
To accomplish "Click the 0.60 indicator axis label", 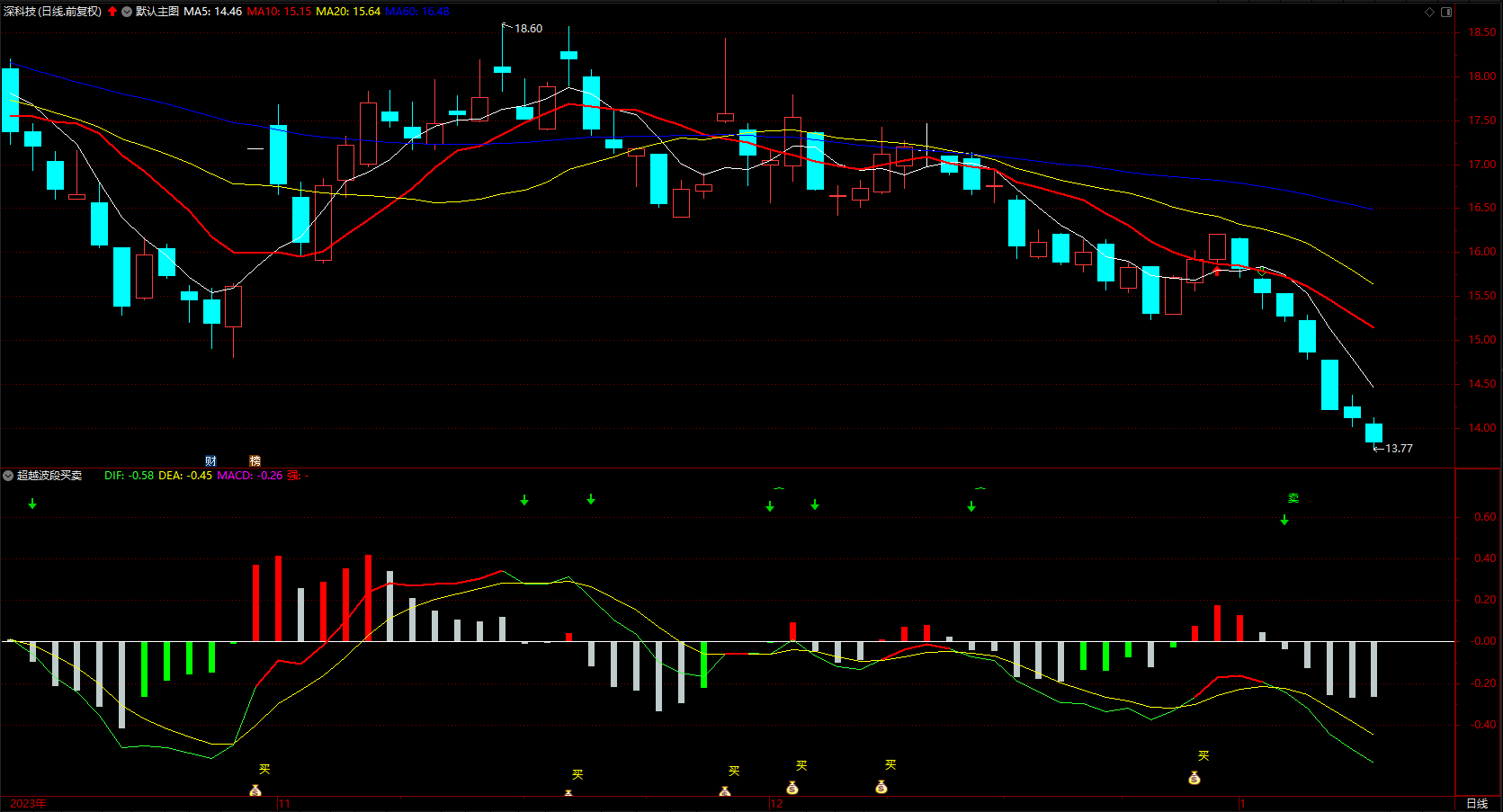I will pos(1485,517).
